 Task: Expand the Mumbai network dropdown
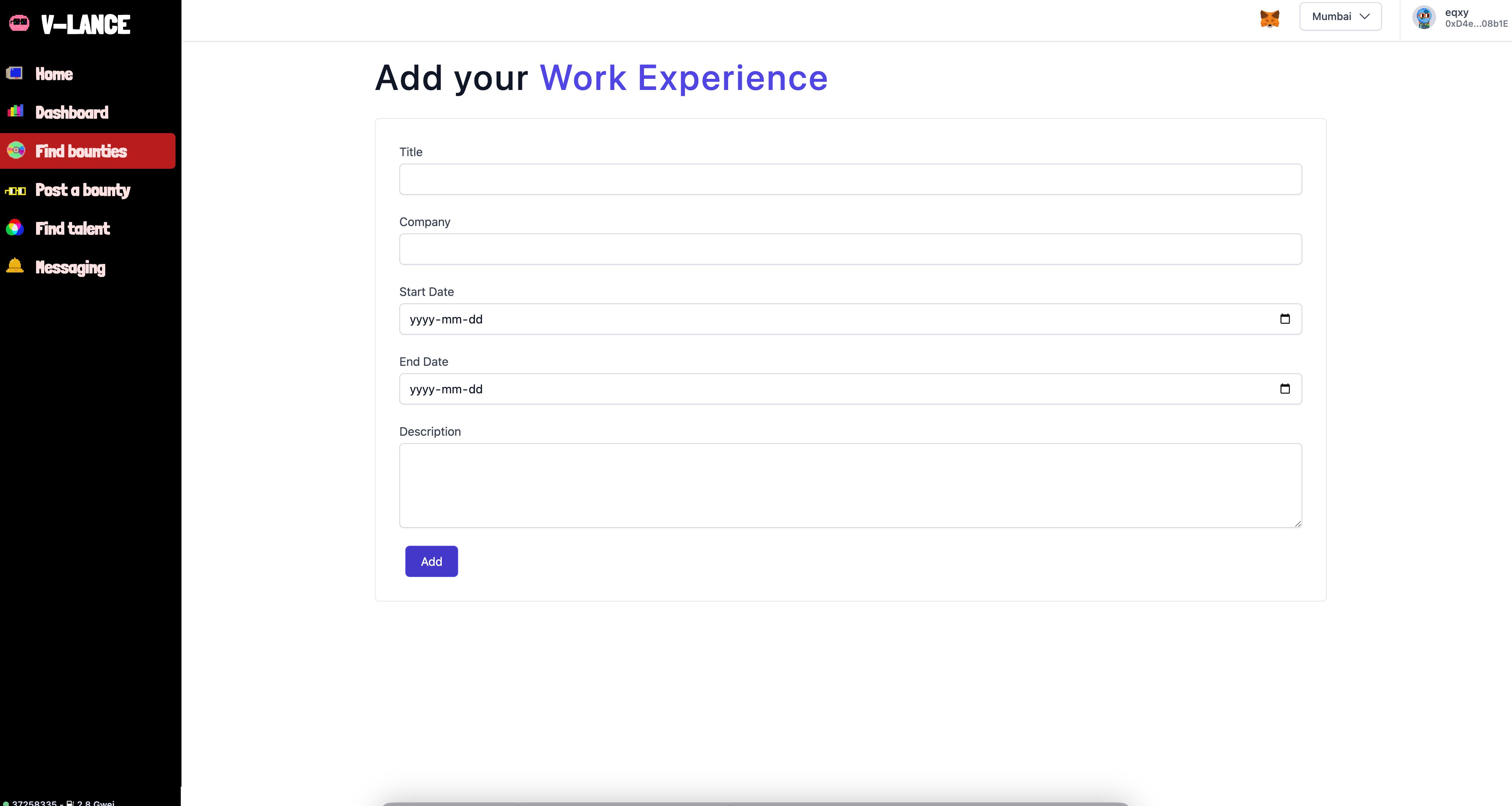tap(1340, 16)
